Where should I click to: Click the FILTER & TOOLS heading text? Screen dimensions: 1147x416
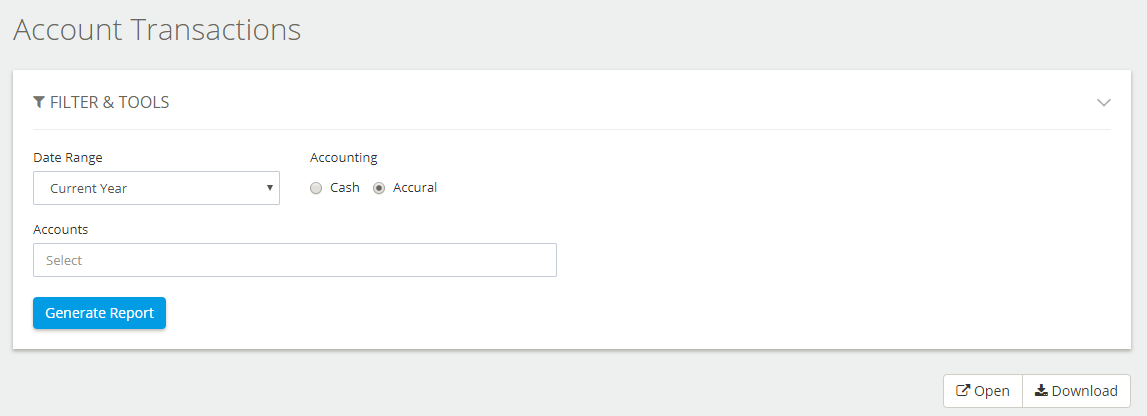[110, 102]
